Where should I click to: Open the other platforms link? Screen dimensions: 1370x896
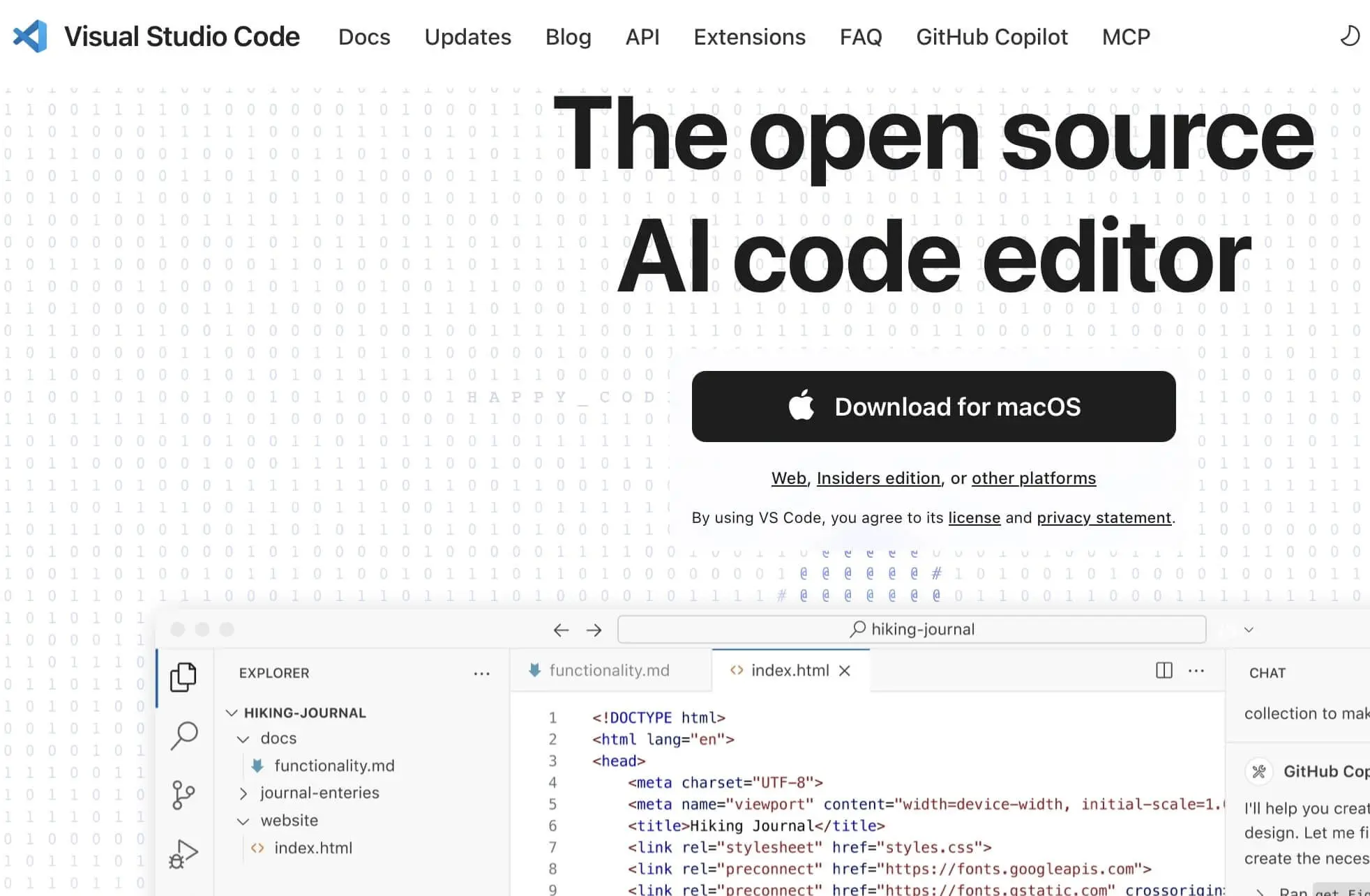(1034, 478)
